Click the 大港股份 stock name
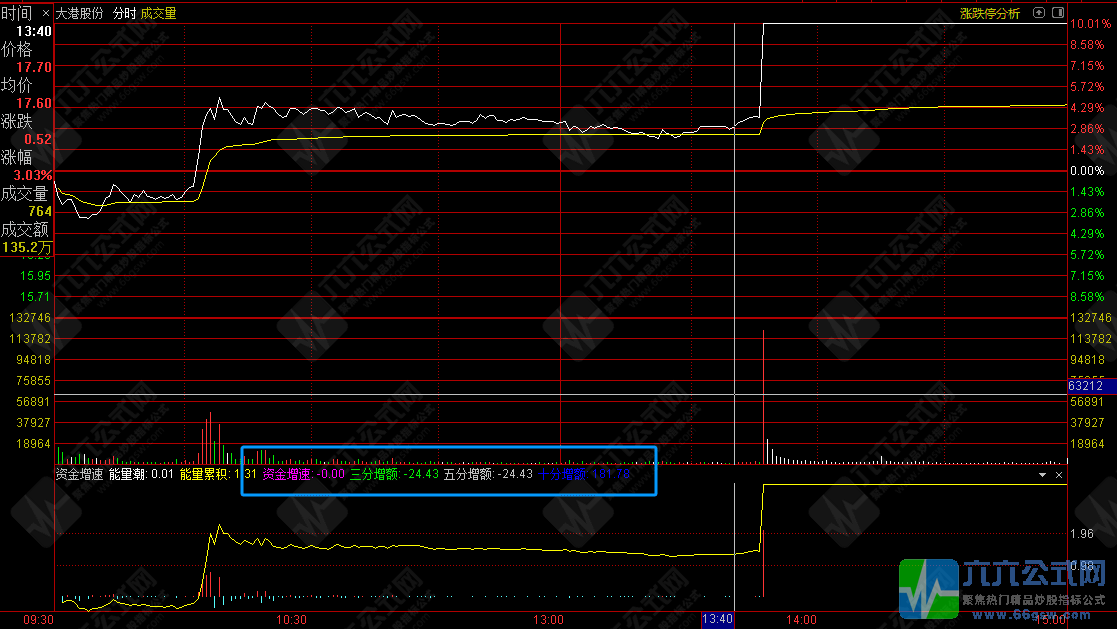Viewport: 1117px width, 629px height. [79, 14]
